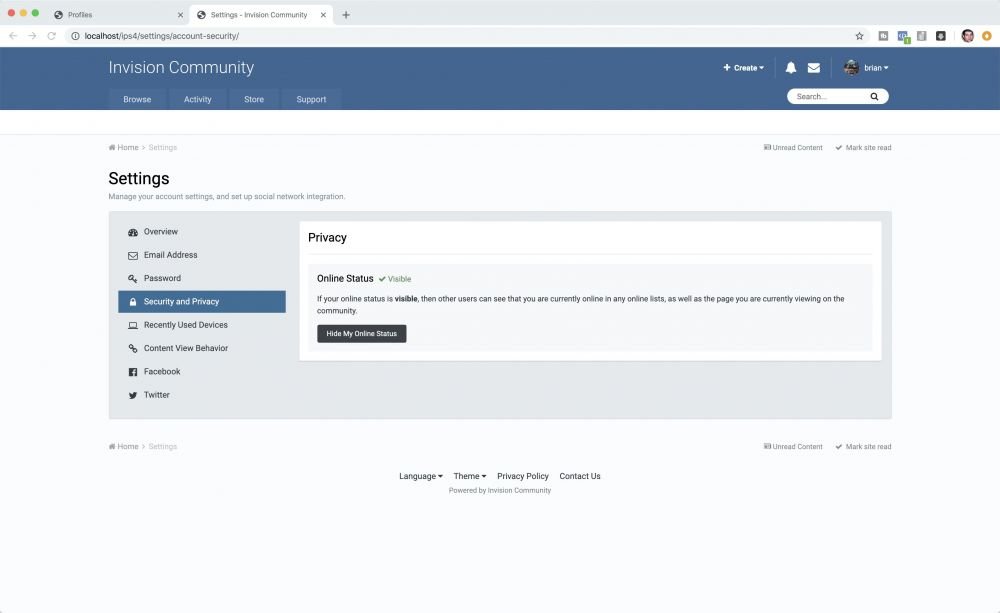1000x613 pixels.
Task: Select Email Address settings
Action: pyautogui.click(x=202, y=255)
